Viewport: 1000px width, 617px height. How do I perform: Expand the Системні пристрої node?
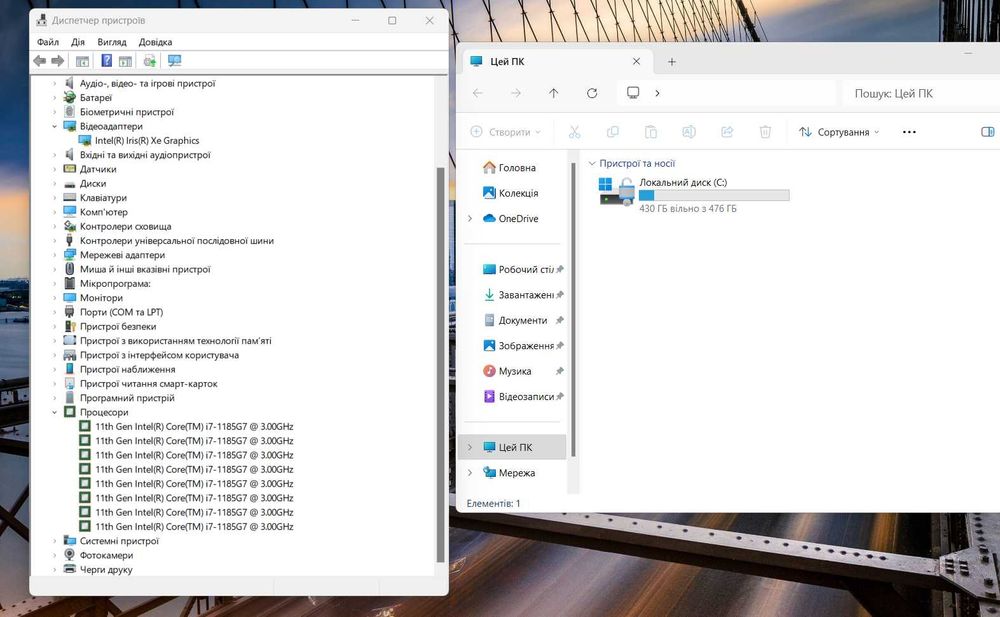(55, 541)
